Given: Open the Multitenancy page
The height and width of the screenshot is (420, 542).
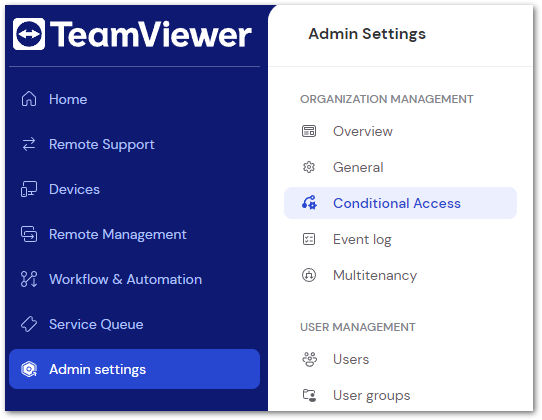Looking at the screenshot, I should [x=400, y=275].
